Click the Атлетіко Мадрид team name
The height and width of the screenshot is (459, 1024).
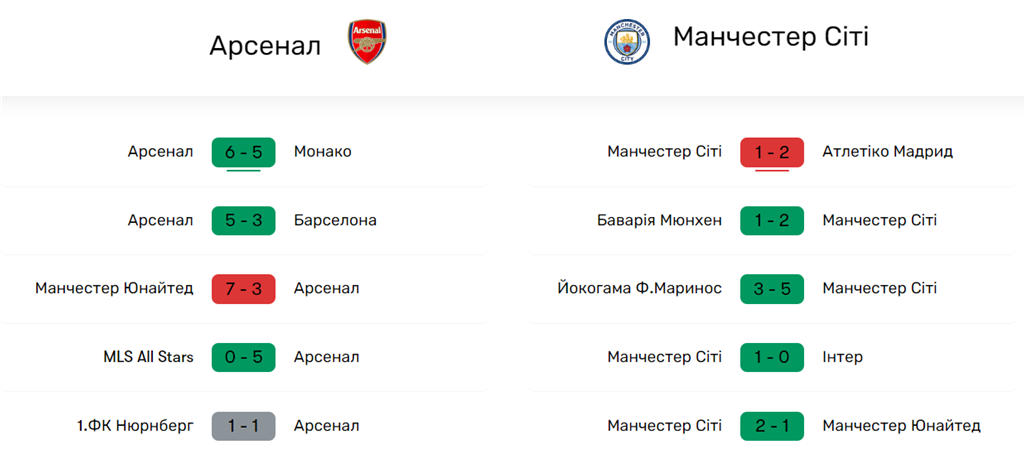click(x=887, y=152)
